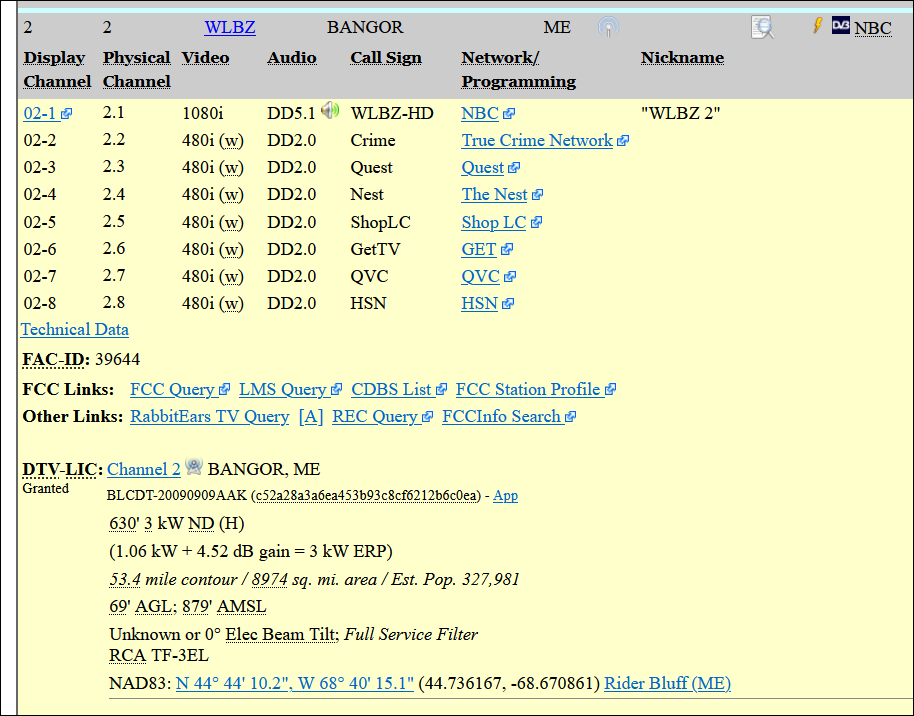Visit the Rider Bluff (ME) link
Image resolution: width=914 pixels, height=716 pixels.
pyautogui.click(x=667, y=683)
